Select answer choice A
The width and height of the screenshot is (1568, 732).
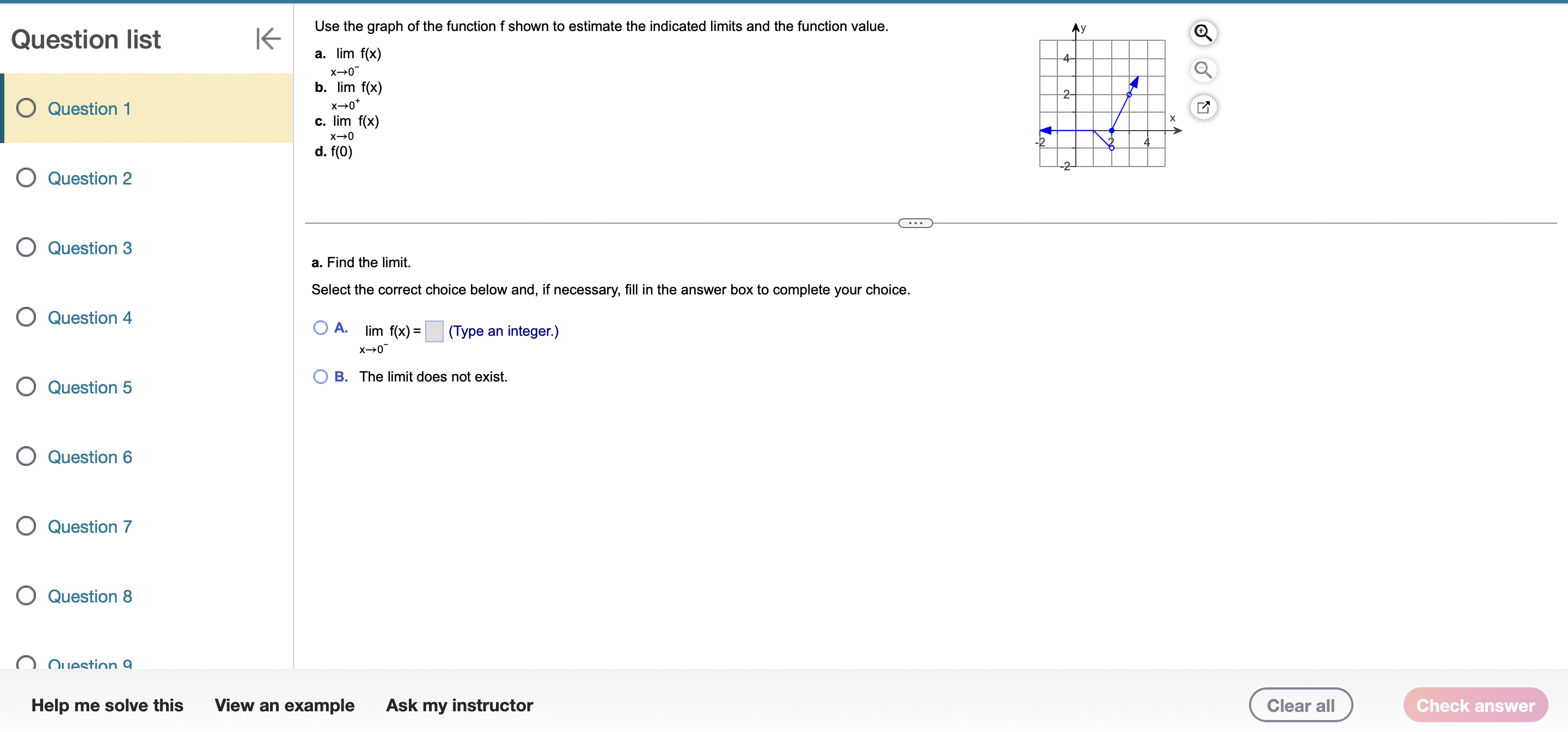tap(320, 328)
